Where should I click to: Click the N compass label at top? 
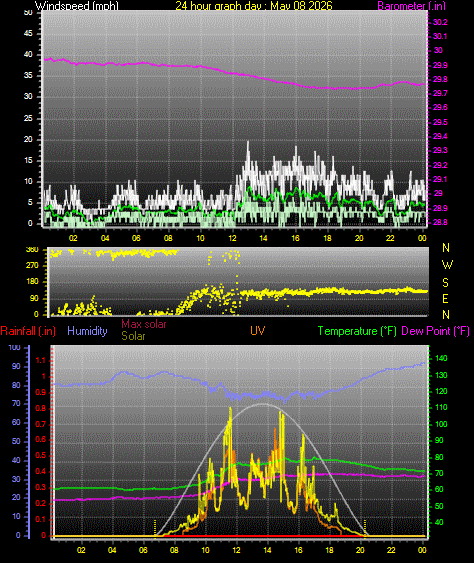446,248
